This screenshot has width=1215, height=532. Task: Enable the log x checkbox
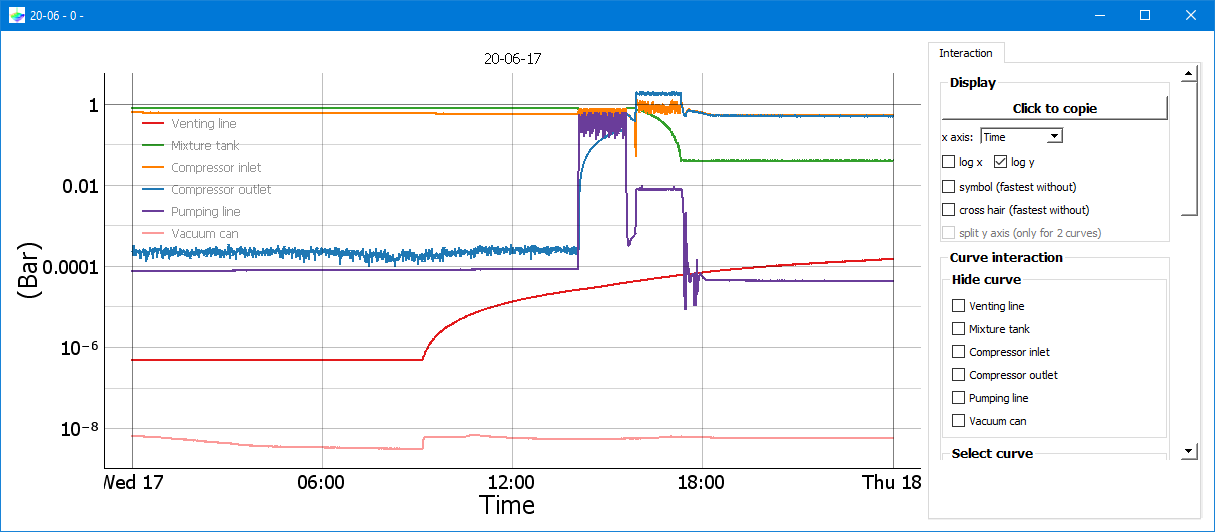(x=949, y=162)
